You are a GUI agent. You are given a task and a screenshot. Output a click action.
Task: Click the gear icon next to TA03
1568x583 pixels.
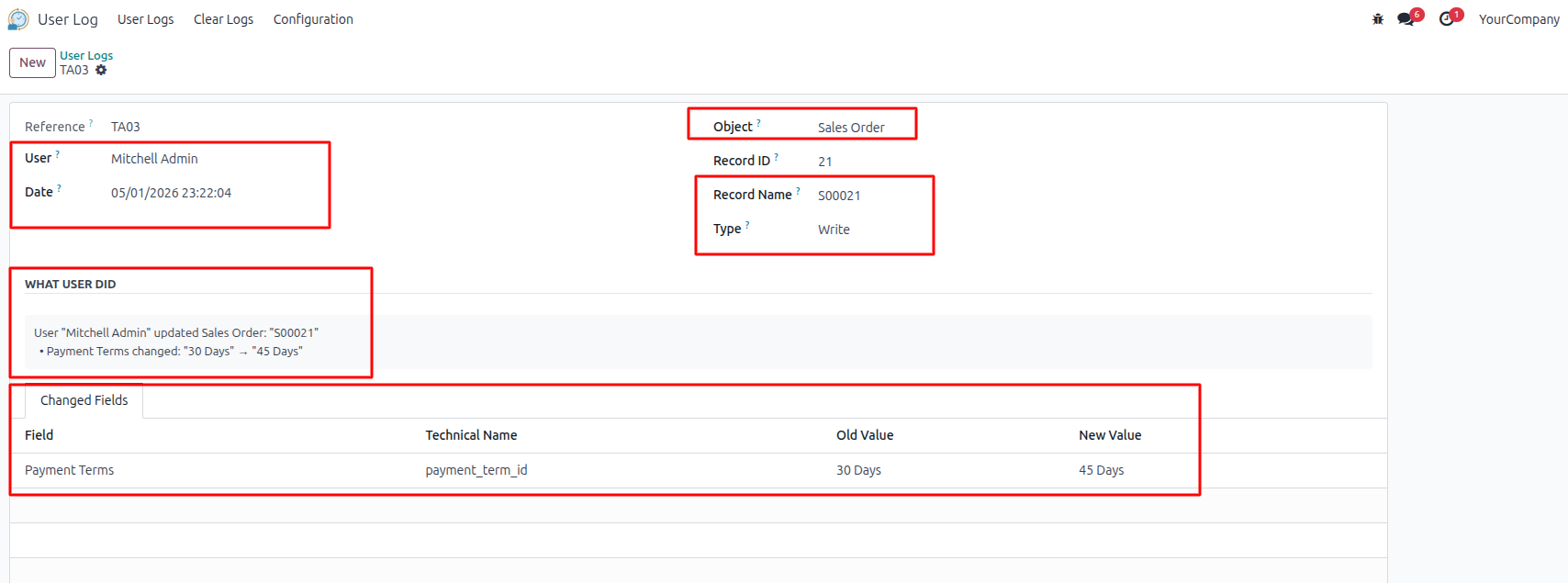(101, 70)
